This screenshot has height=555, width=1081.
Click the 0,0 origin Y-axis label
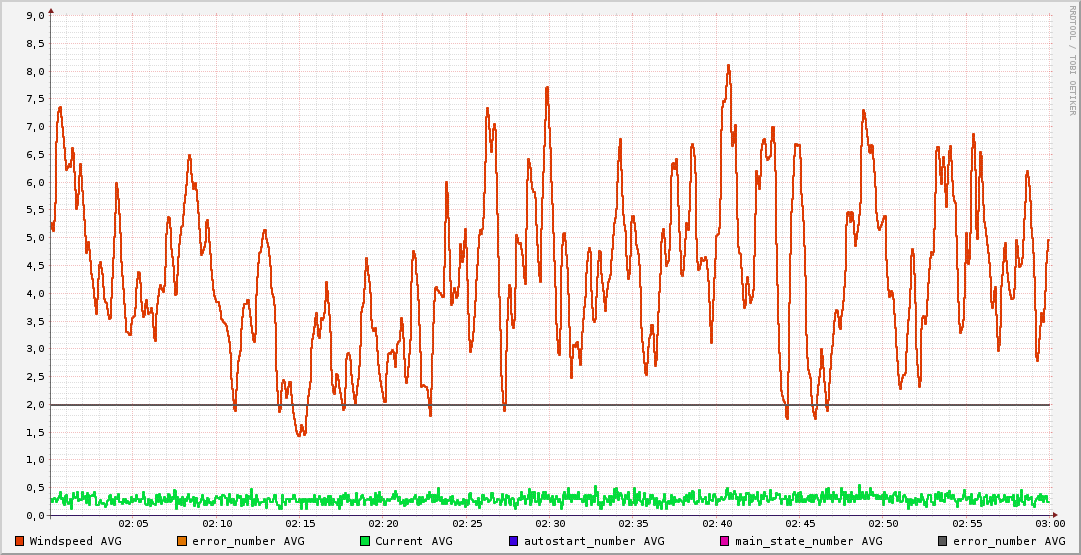click(x=34, y=515)
